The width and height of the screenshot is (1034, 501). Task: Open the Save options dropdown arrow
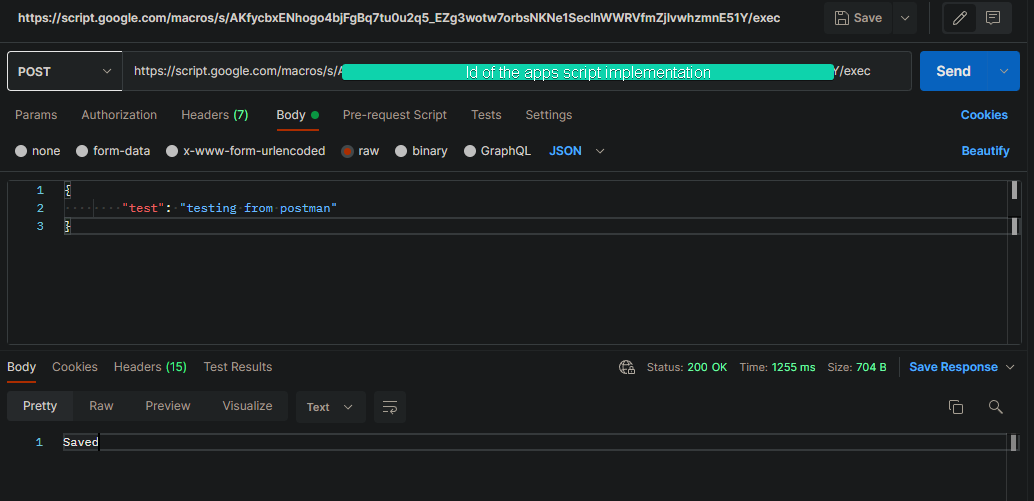(x=905, y=18)
